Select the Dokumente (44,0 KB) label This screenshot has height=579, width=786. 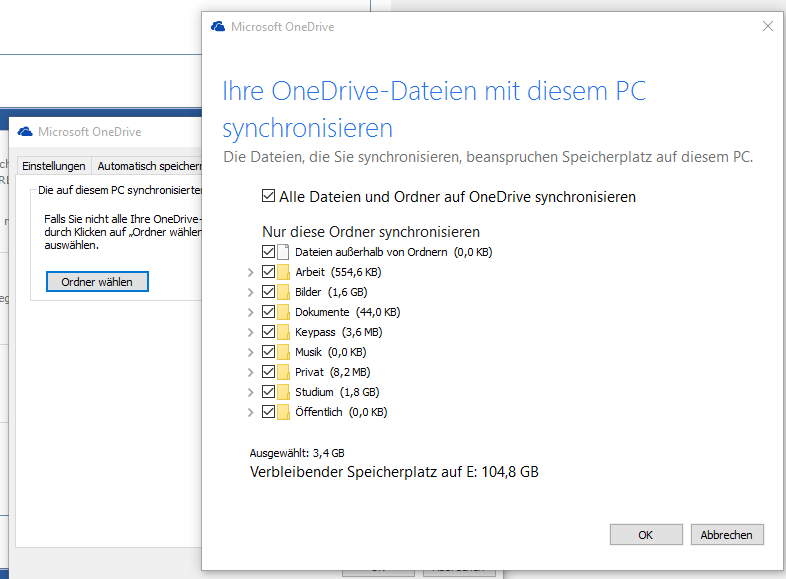[348, 312]
